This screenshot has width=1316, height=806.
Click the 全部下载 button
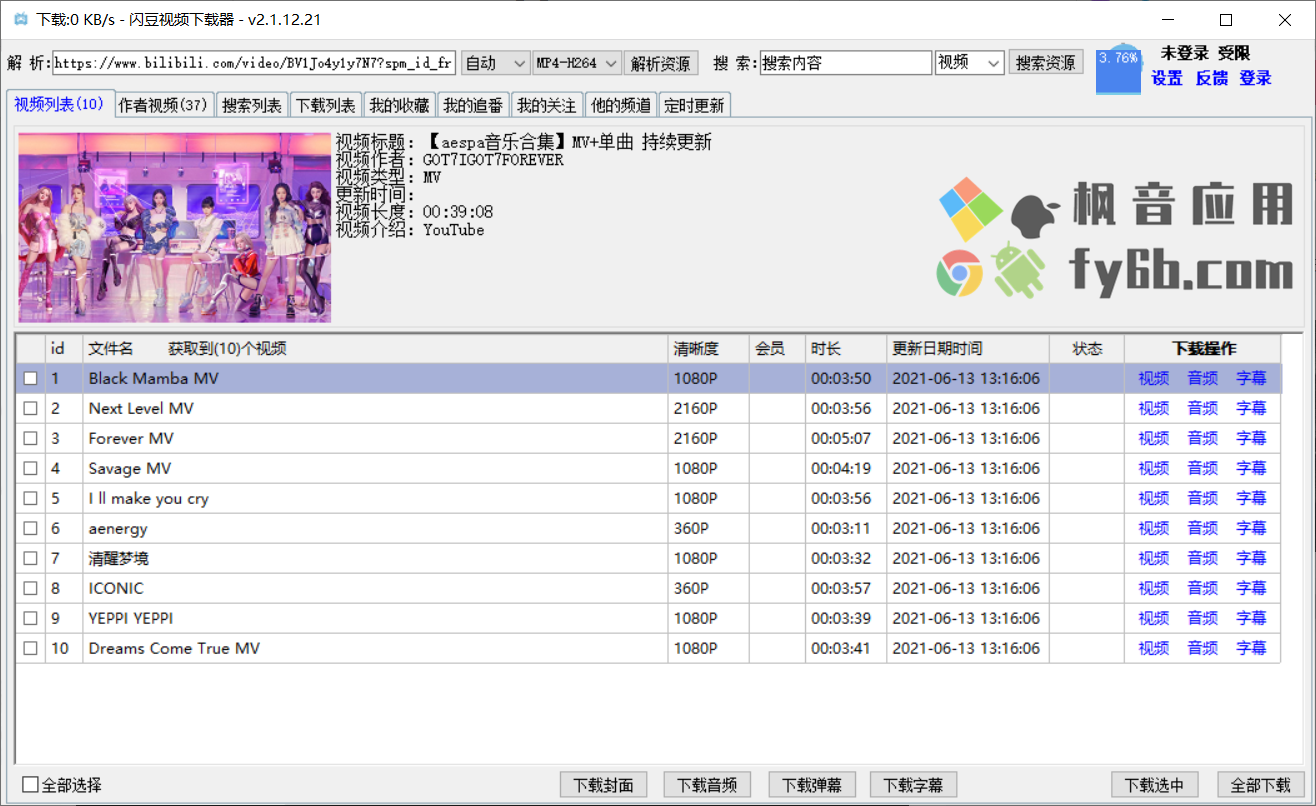coord(1260,785)
